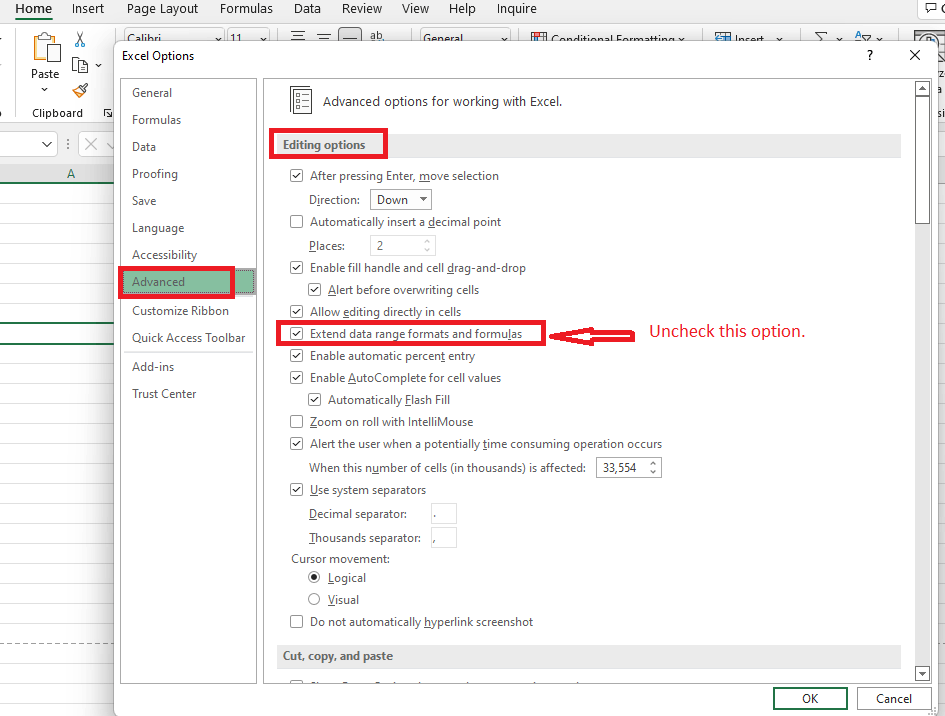Toggle After pressing Enter, move selection
The image size is (945, 716).
(x=297, y=175)
